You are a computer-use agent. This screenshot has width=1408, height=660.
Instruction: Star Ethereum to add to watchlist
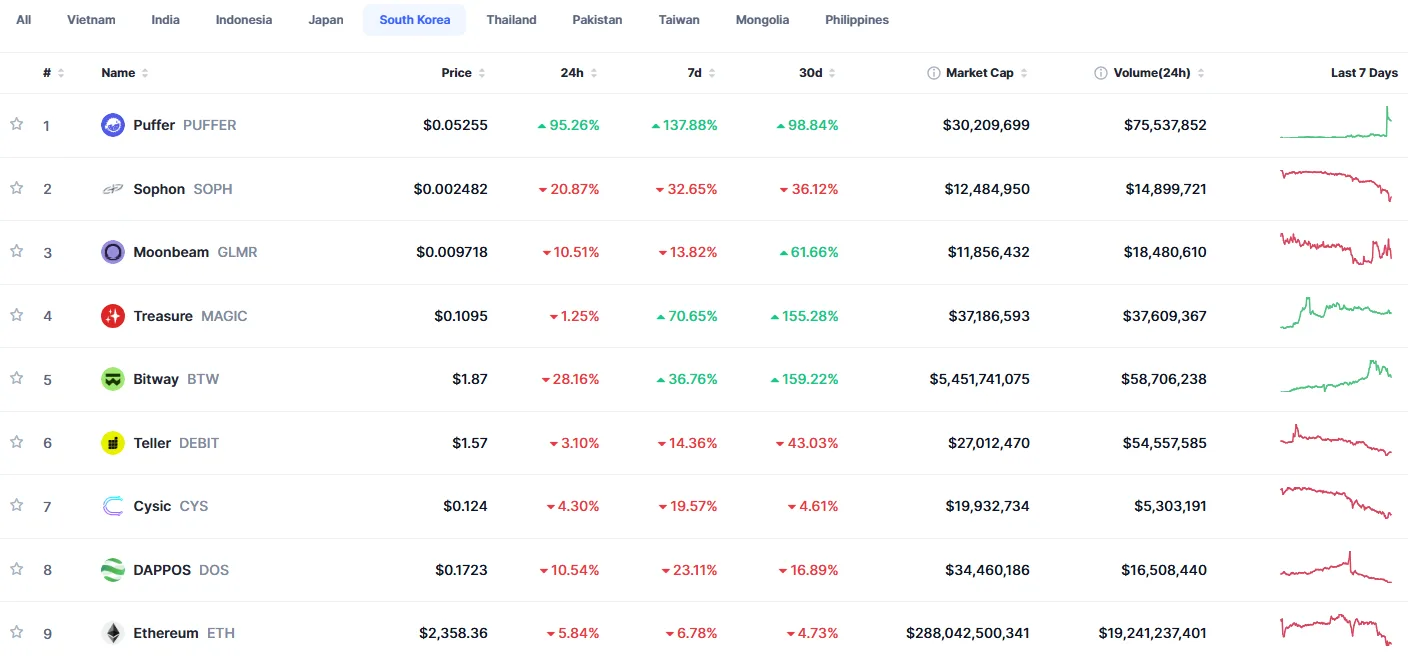pos(16,632)
